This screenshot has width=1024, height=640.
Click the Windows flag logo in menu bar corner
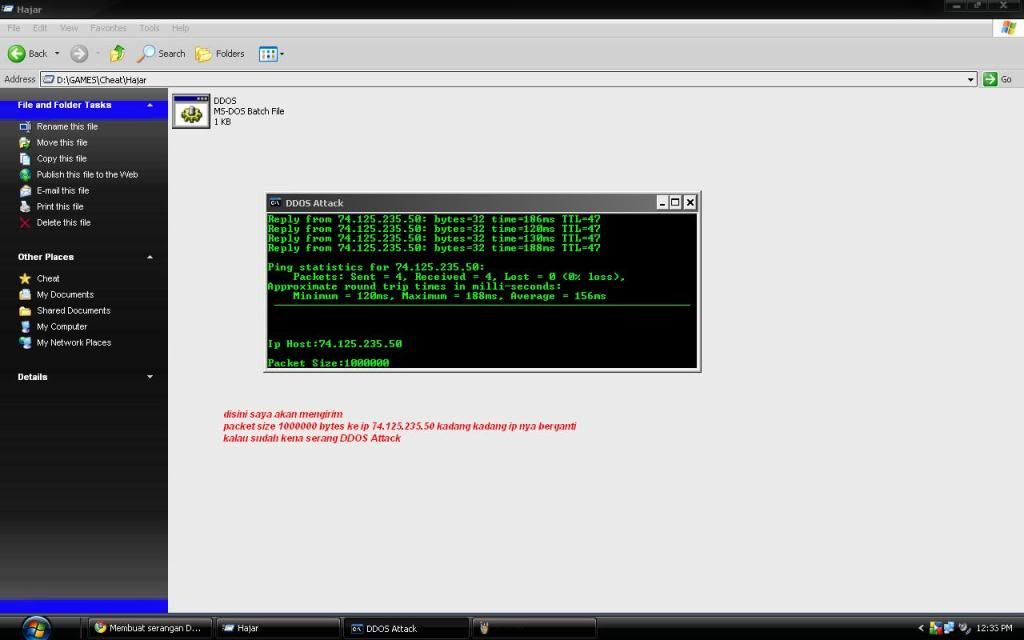1008,28
